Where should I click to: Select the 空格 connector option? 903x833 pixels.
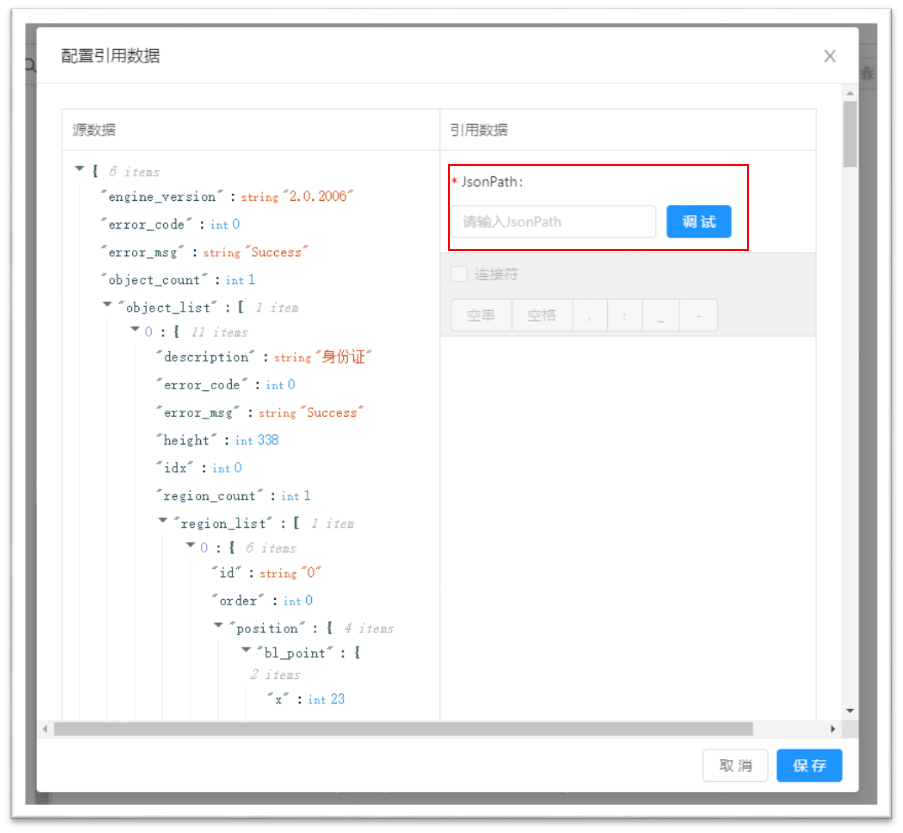tap(542, 315)
